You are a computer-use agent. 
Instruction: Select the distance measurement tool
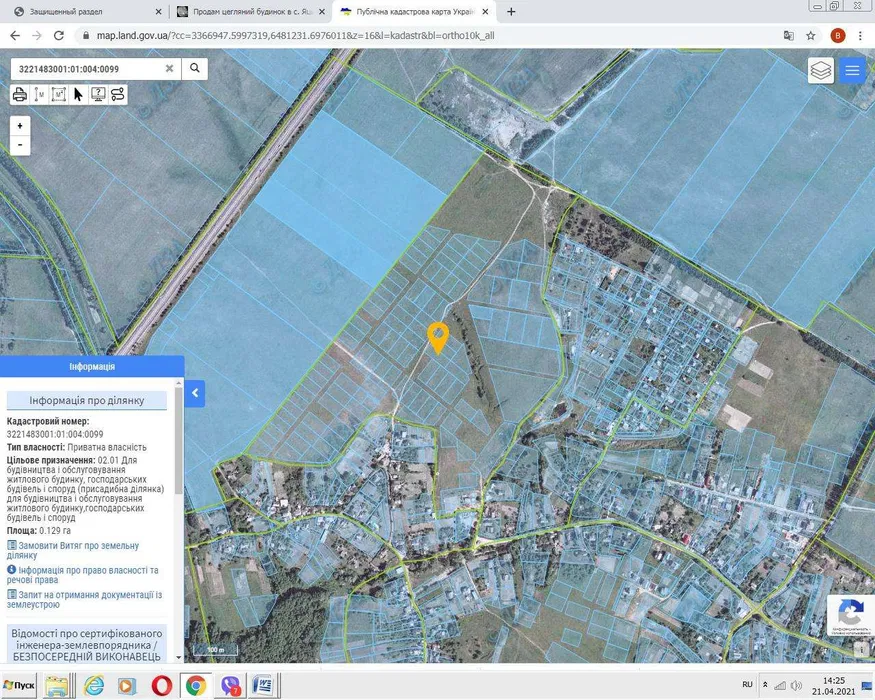pyautogui.click(x=39, y=95)
